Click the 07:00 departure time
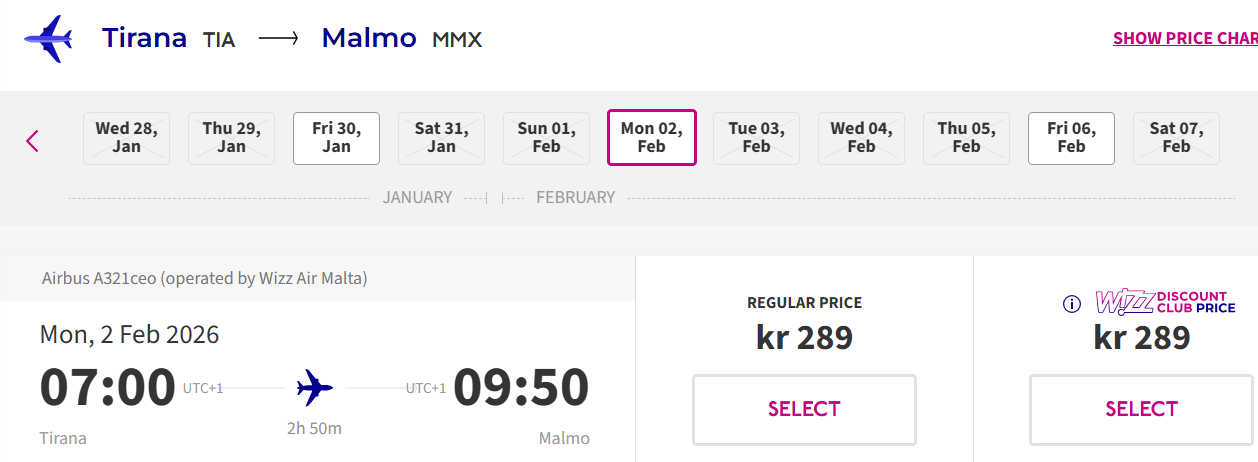 pos(108,388)
